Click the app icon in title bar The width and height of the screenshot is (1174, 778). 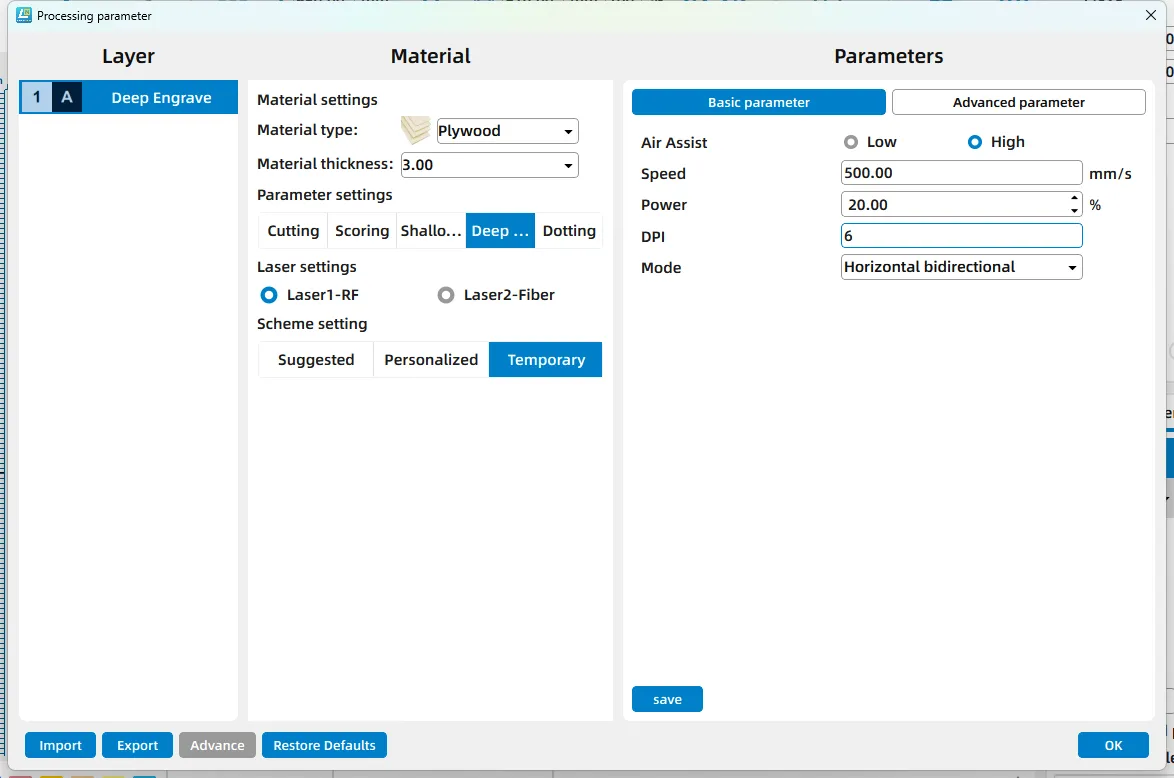(24, 15)
